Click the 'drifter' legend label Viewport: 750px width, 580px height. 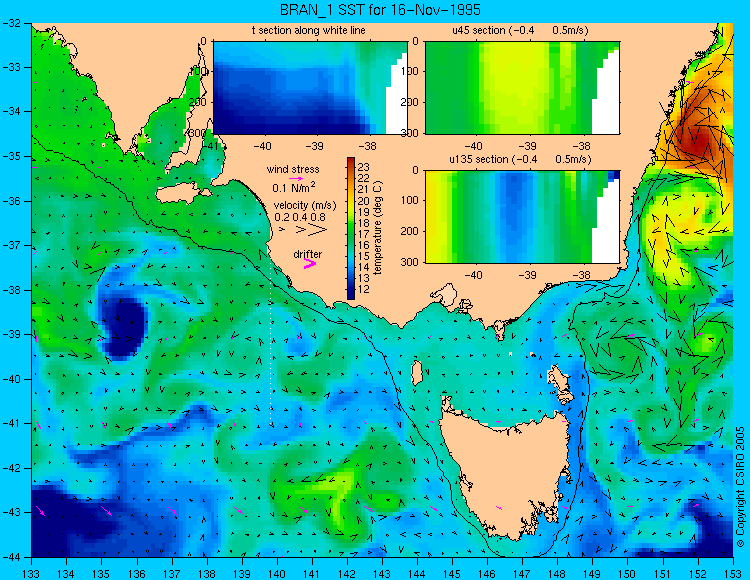308,254
